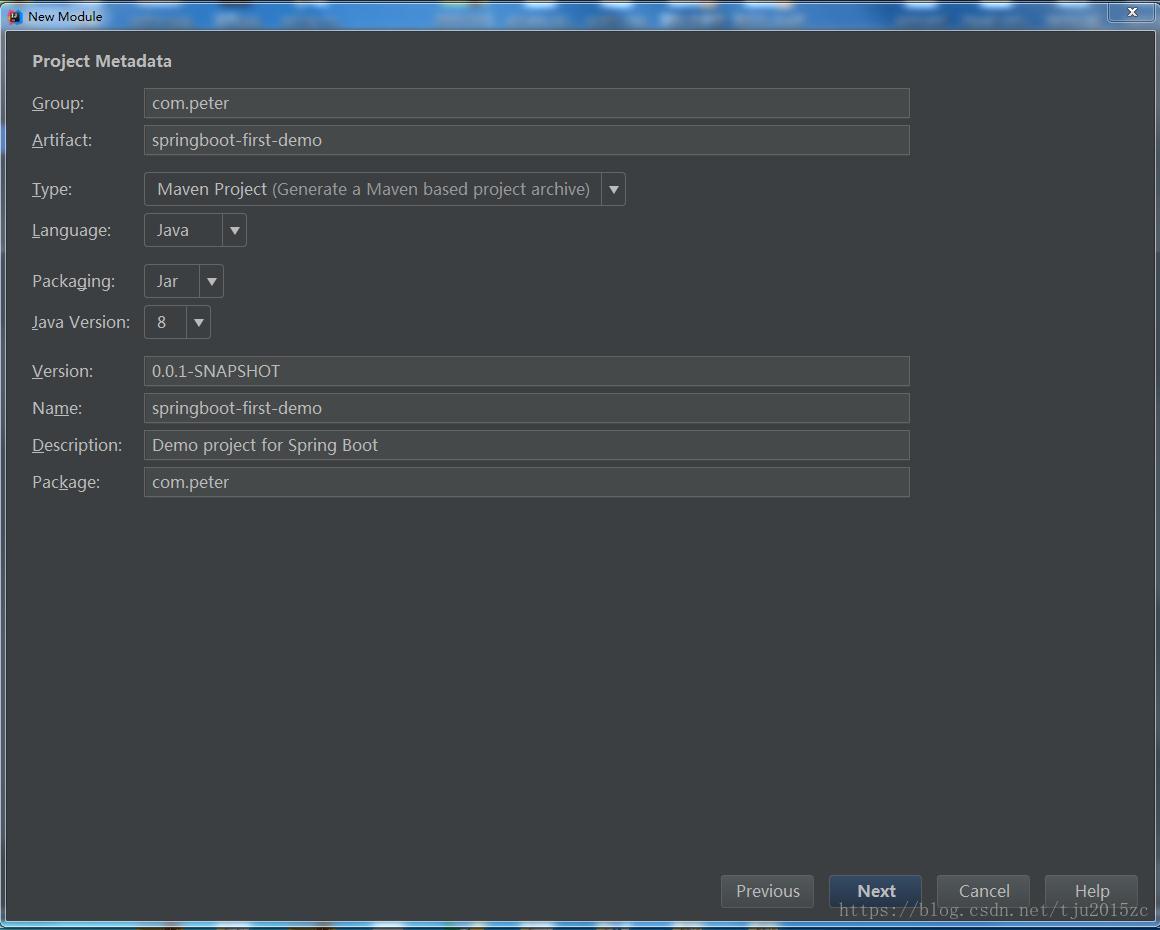Click the Version input field
Image resolution: width=1160 pixels, height=930 pixels.
pyautogui.click(x=526, y=371)
